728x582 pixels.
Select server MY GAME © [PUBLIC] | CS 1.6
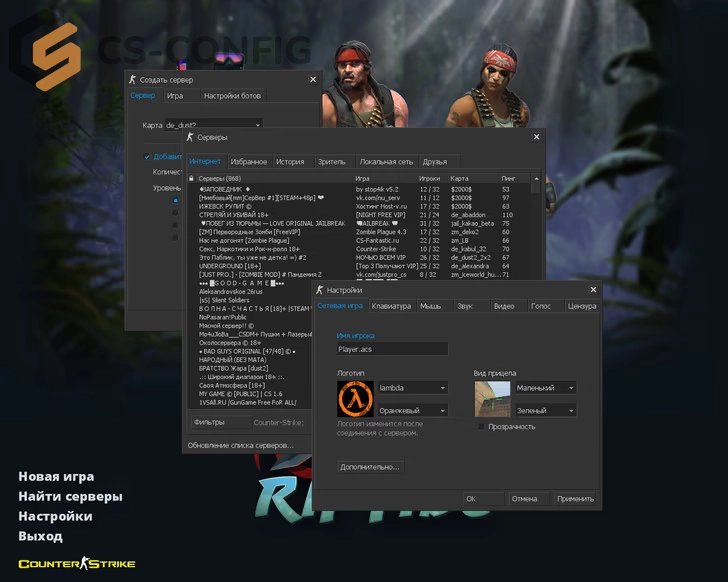coord(251,394)
